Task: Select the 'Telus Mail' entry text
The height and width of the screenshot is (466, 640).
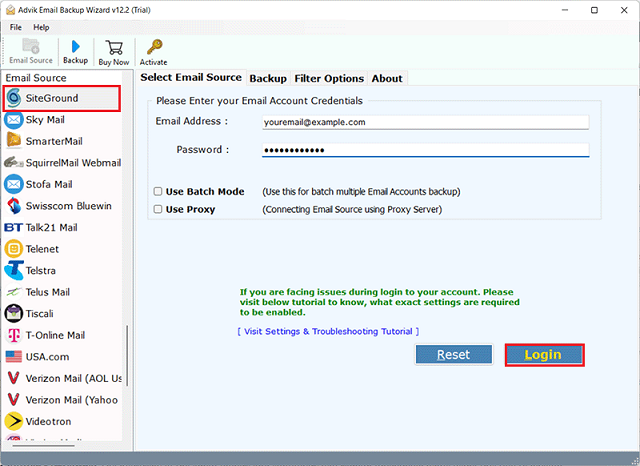Action: click(48, 292)
